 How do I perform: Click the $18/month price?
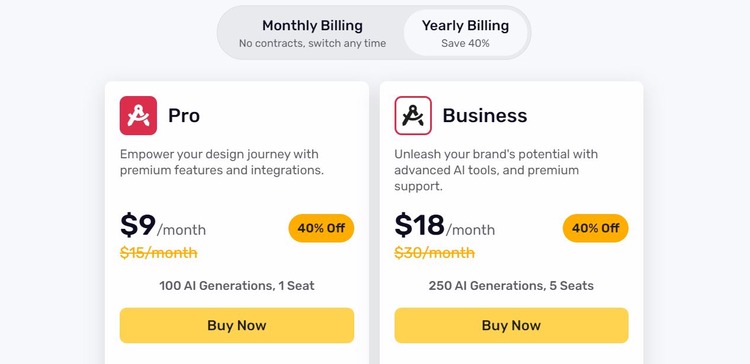coord(444,225)
